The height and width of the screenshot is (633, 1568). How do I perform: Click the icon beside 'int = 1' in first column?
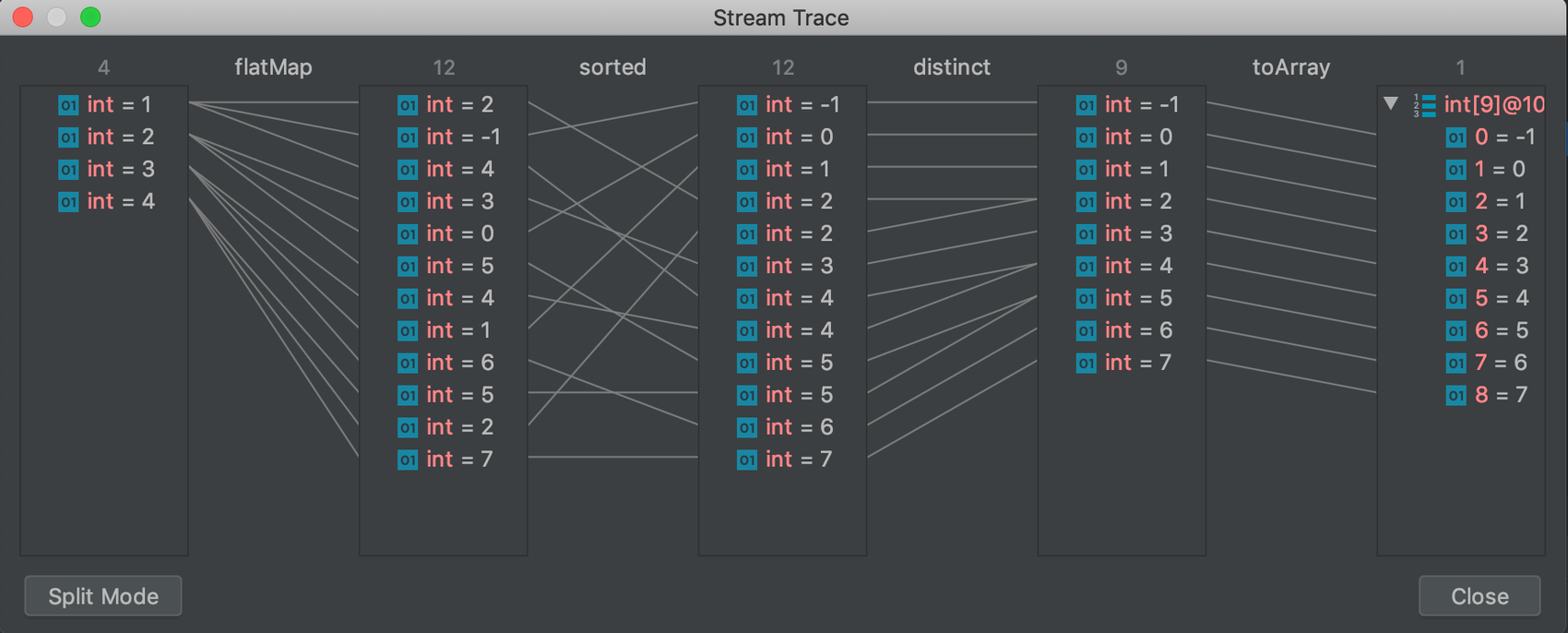68,105
